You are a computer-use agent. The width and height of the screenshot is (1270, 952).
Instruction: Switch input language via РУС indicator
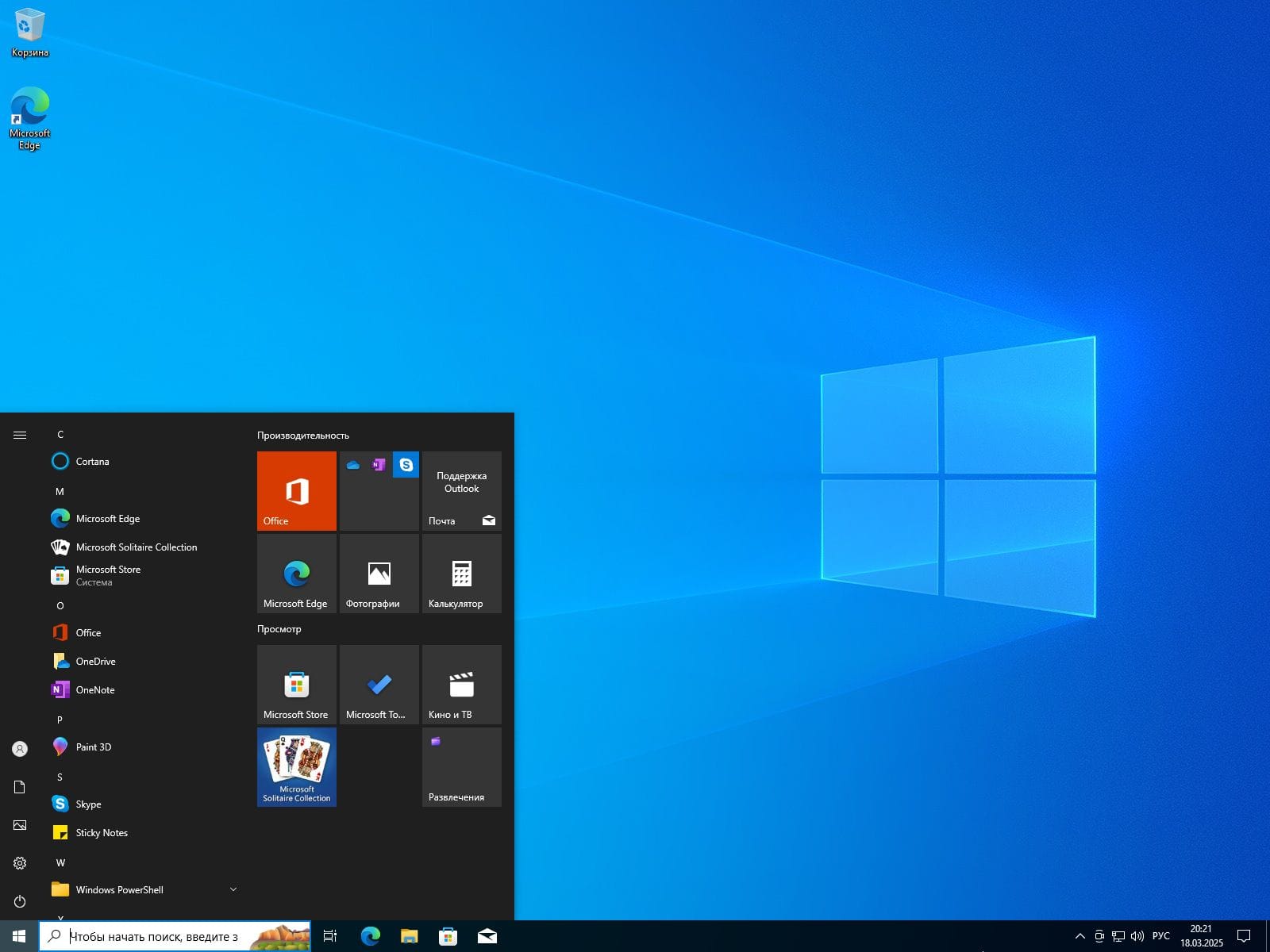pyautogui.click(x=1160, y=936)
